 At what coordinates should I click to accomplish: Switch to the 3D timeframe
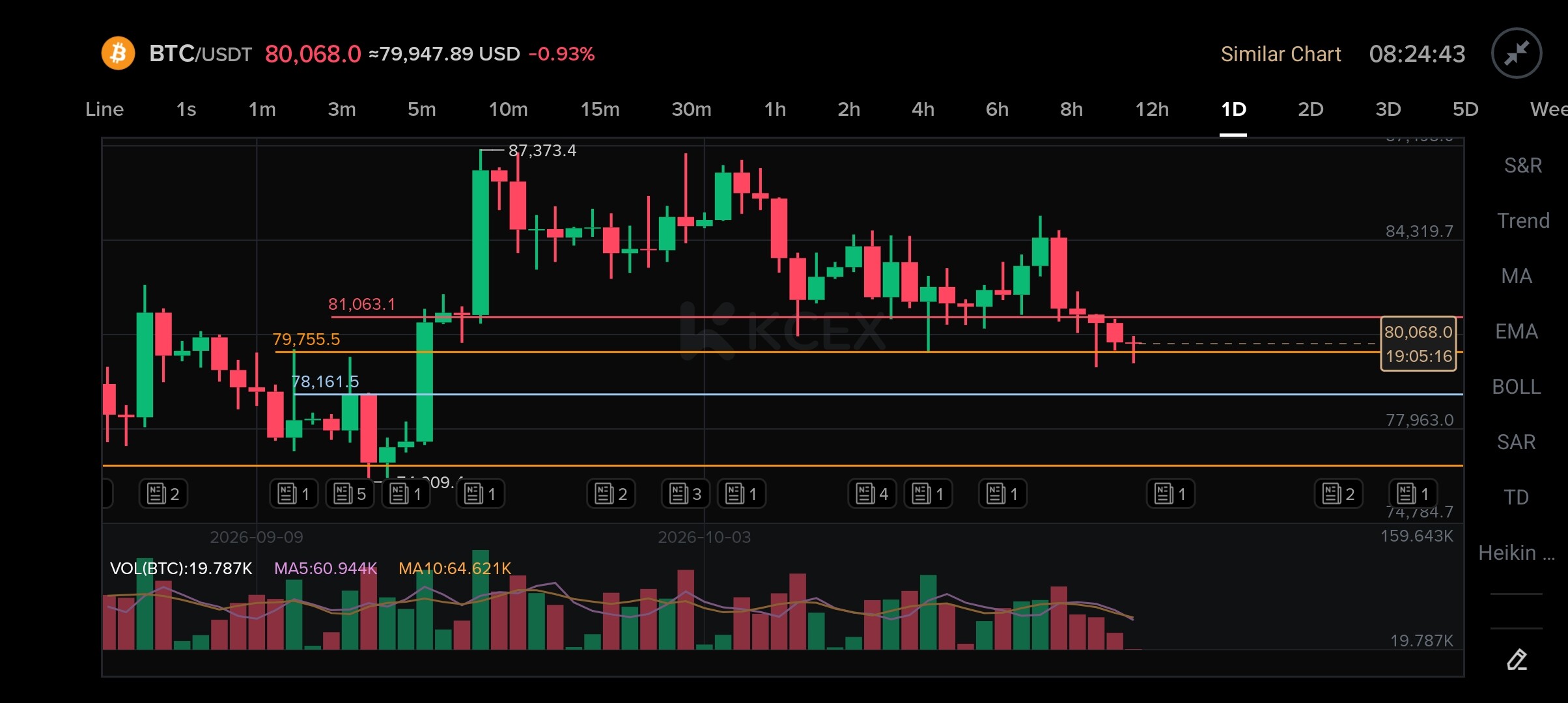1388,109
